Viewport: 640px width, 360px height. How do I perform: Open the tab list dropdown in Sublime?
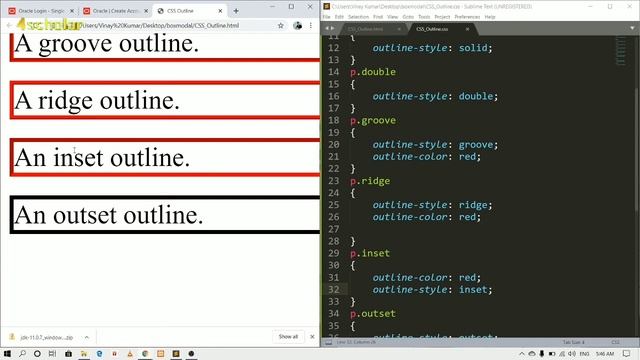[632, 28]
